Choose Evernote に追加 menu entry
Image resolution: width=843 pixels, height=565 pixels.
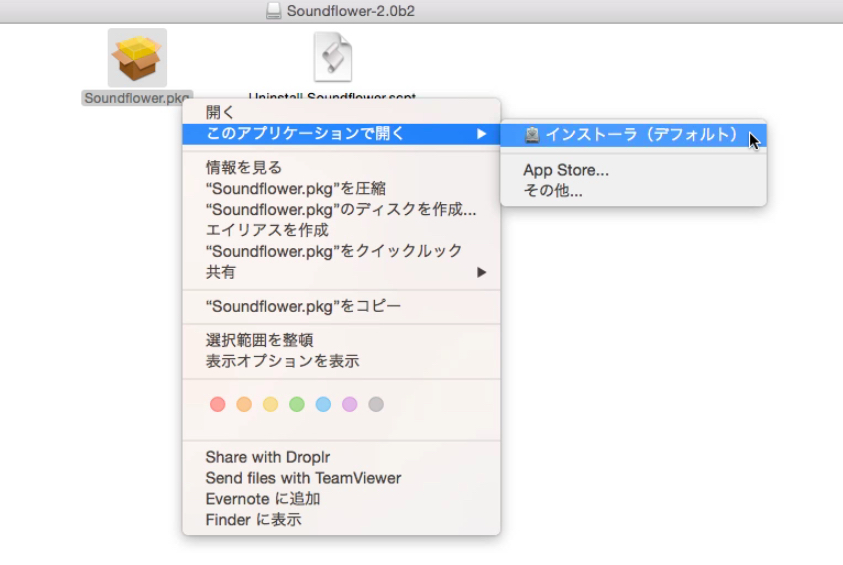click(x=341, y=499)
